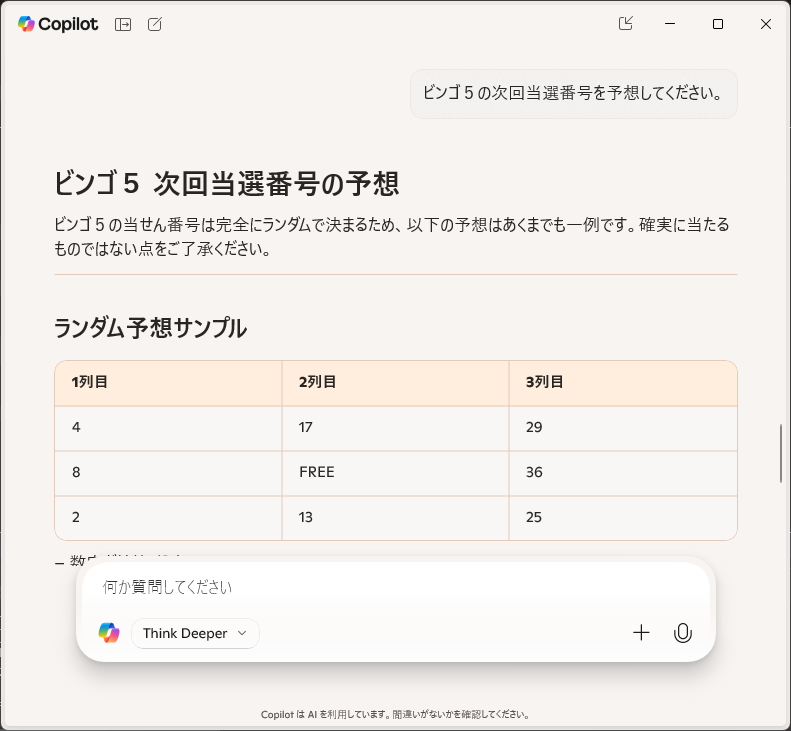Close the Copilot window
The image size is (791, 731).
click(766, 24)
